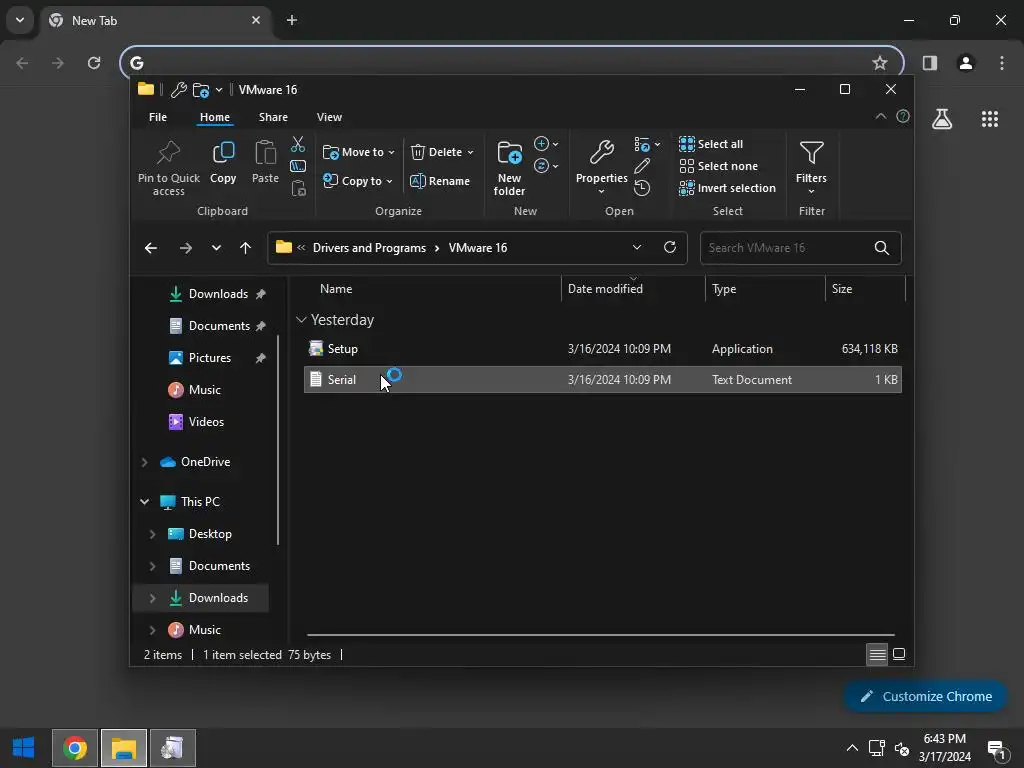Click the Cut scissors icon

[298, 144]
